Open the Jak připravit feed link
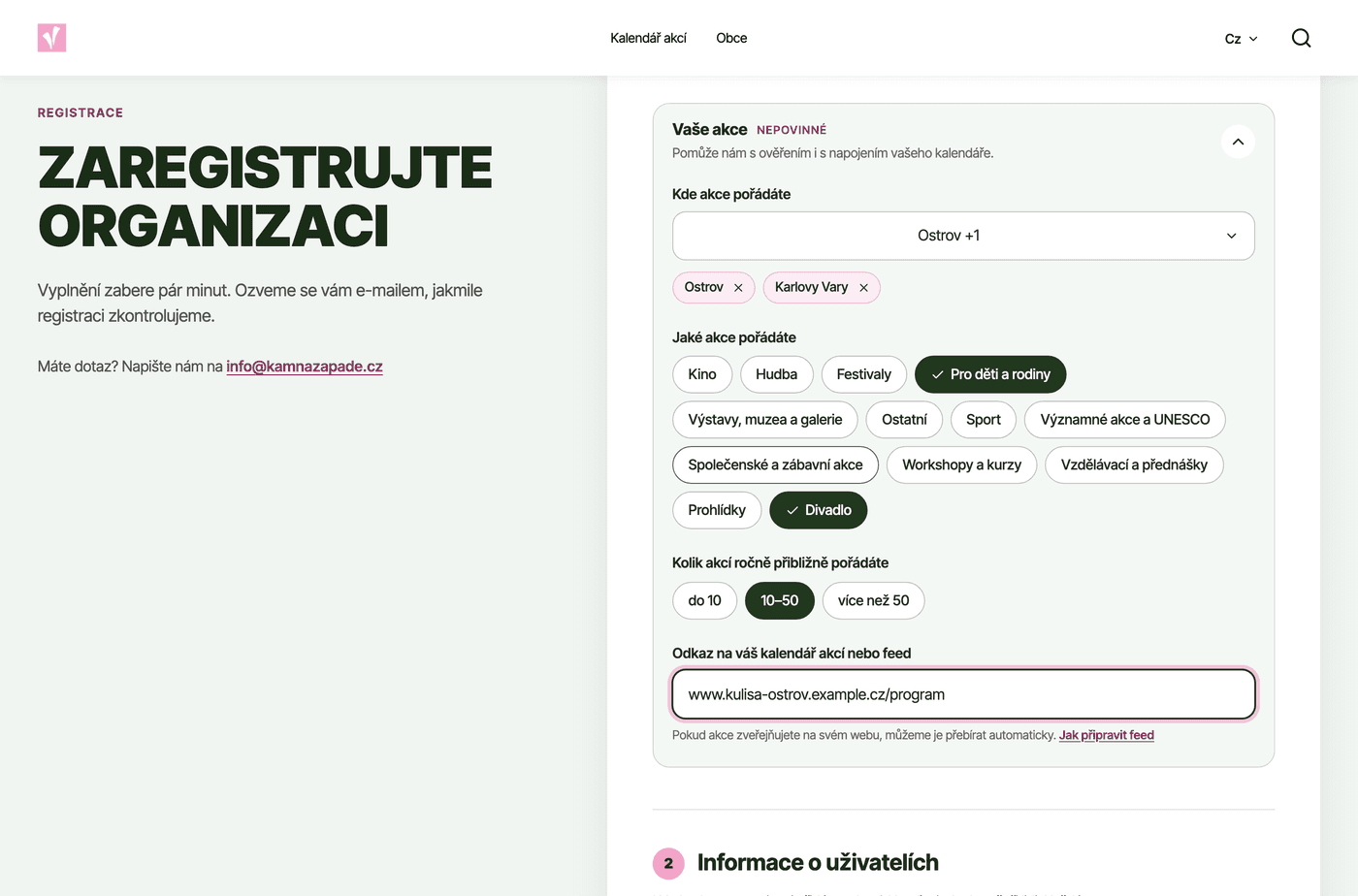 1106,735
